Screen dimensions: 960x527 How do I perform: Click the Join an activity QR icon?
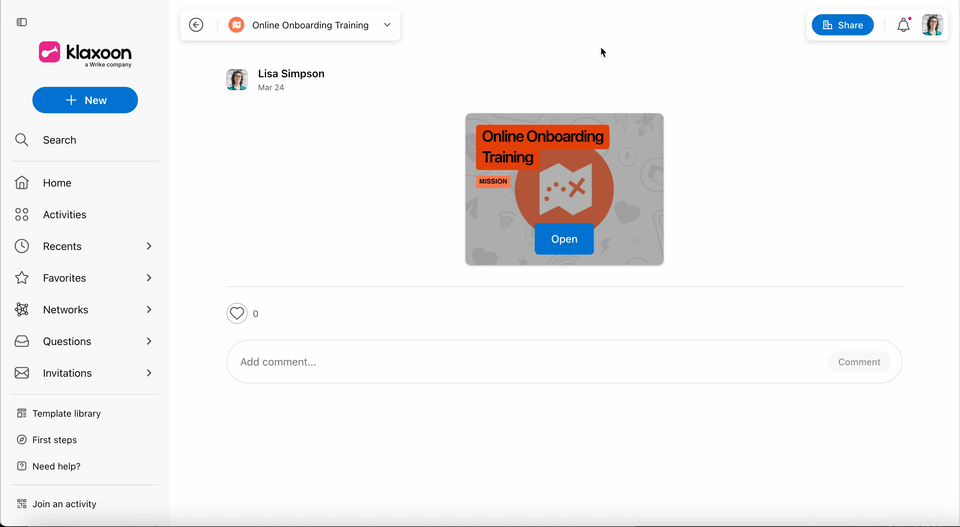pos(21,504)
